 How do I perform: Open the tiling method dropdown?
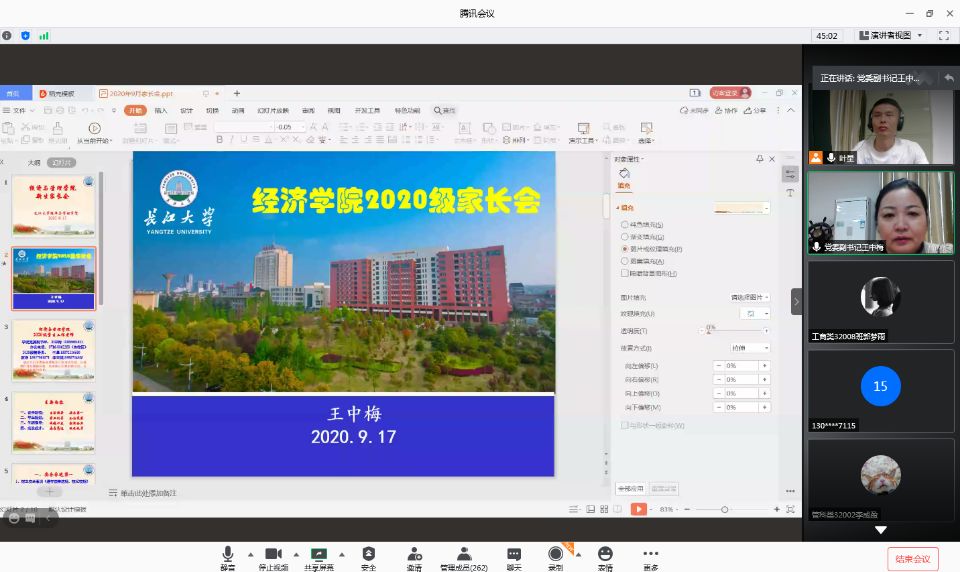[751, 348]
